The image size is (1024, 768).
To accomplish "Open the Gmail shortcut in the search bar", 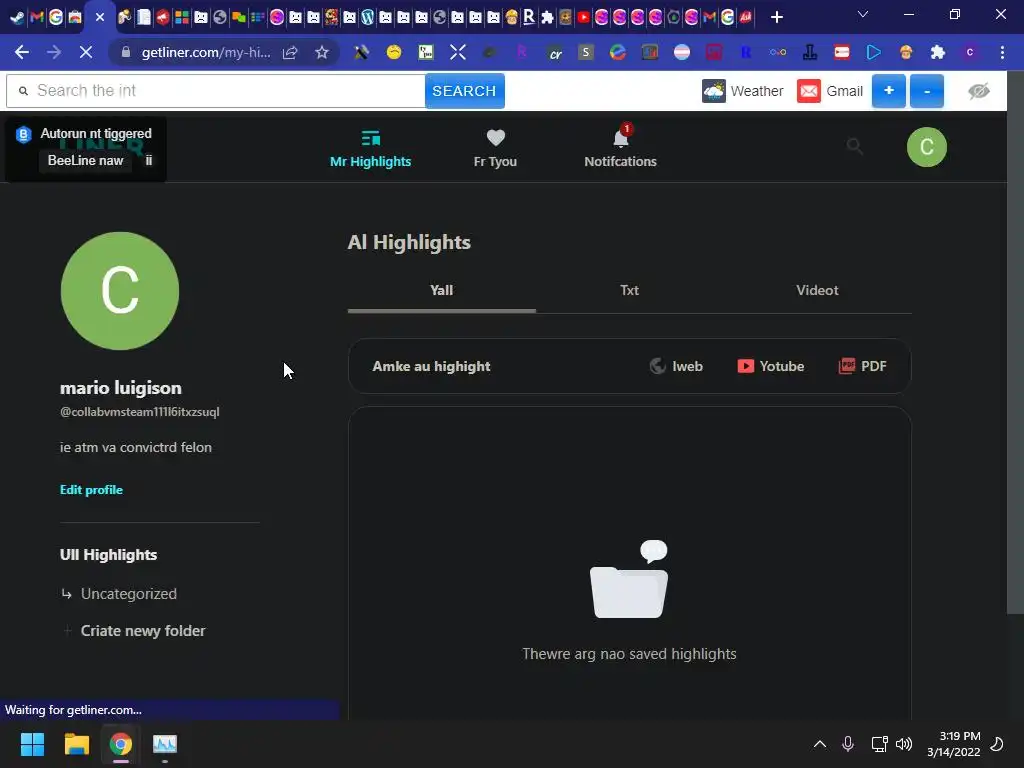I will (830, 91).
